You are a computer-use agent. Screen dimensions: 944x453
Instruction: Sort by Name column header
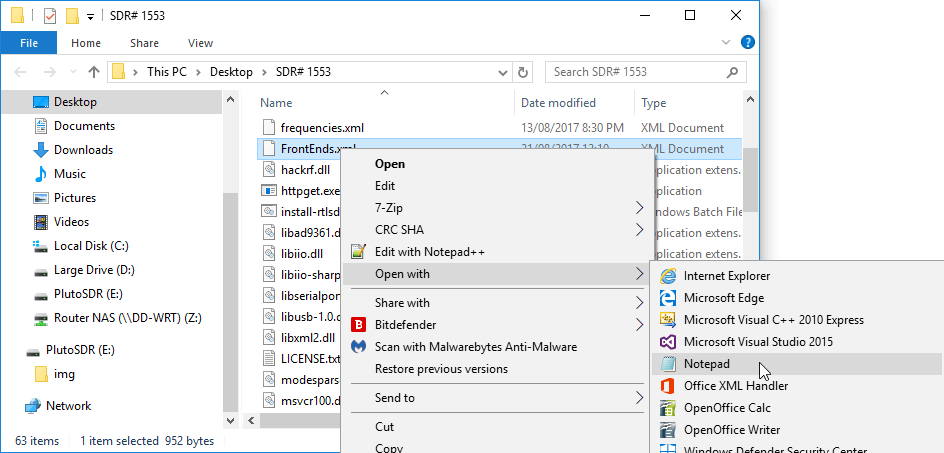click(x=276, y=103)
